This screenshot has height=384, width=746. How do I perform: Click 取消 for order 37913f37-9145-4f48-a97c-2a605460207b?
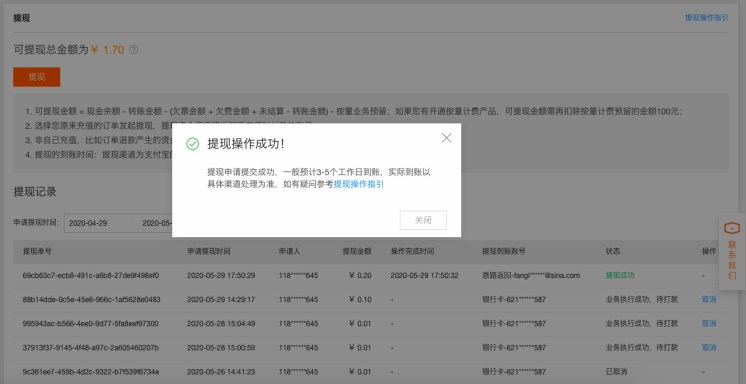point(709,347)
